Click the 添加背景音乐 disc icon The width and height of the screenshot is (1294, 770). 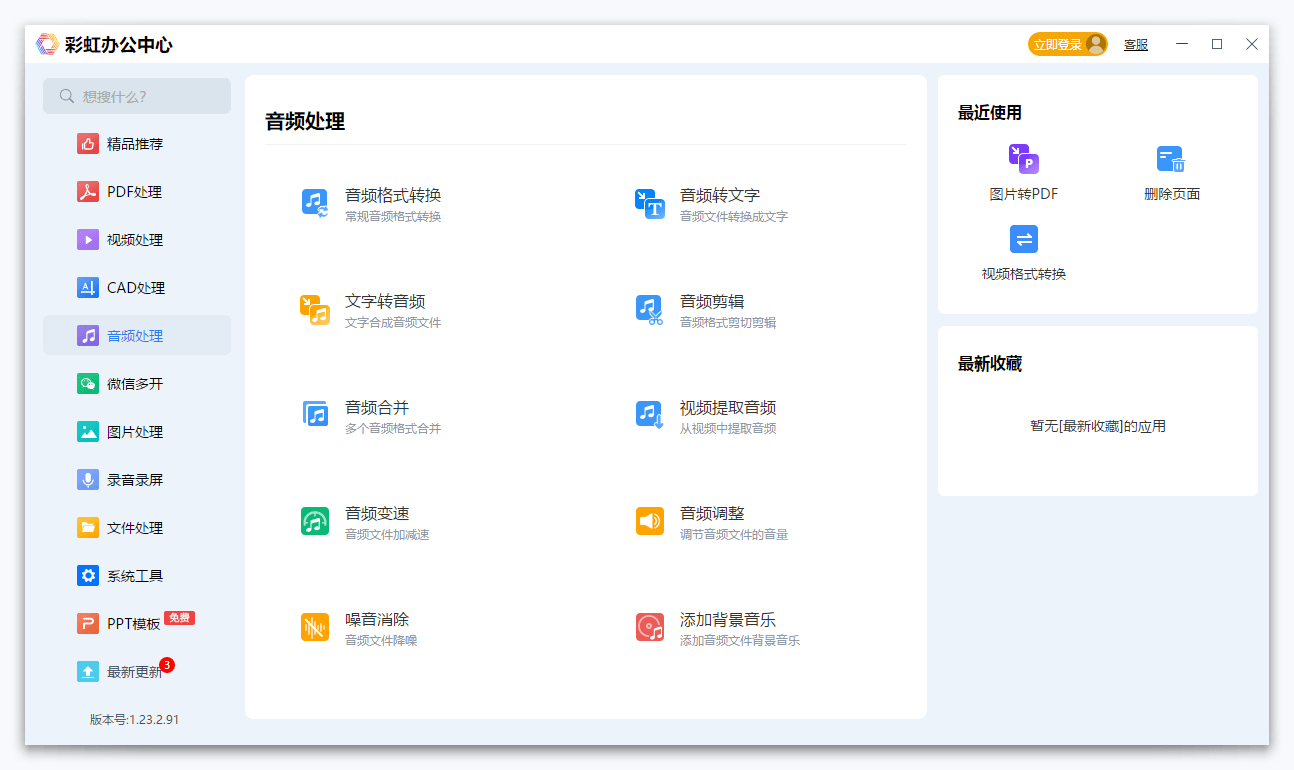click(650, 627)
